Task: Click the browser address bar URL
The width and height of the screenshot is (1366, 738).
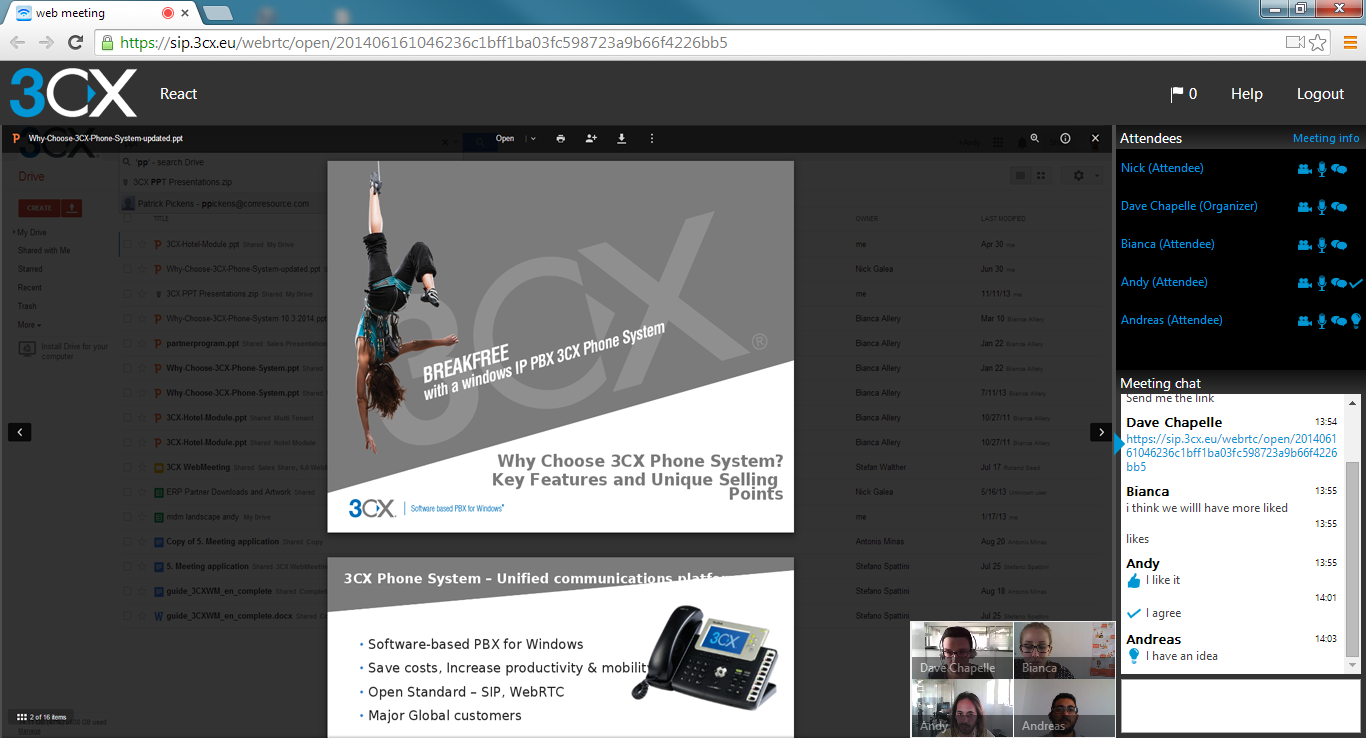Action: coord(424,43)
